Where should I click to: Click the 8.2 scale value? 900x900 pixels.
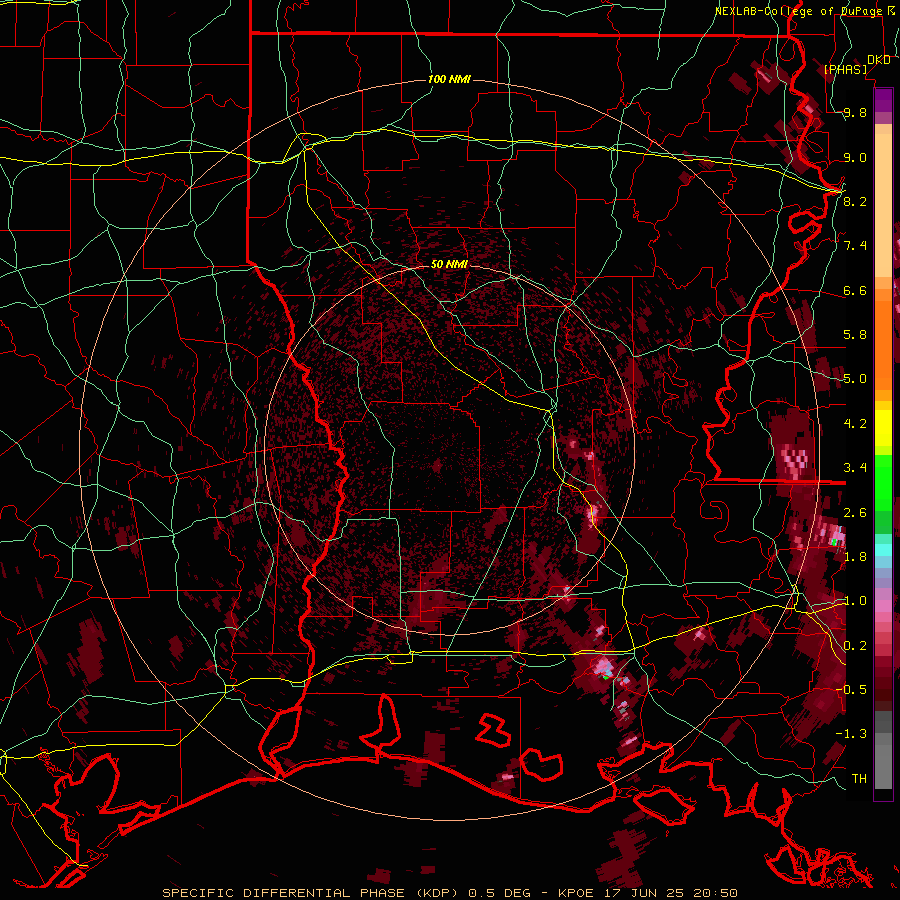(x=855, y=201)
